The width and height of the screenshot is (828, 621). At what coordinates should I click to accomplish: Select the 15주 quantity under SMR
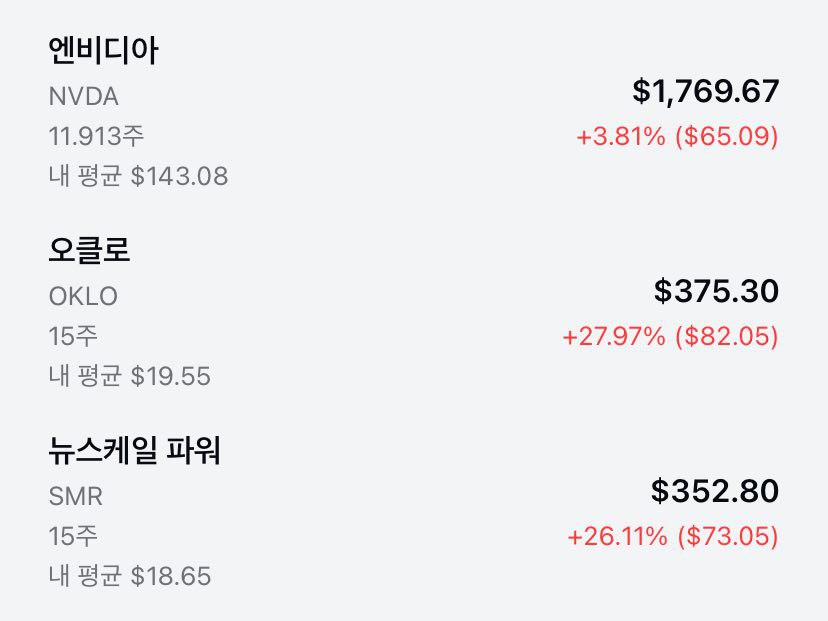coord(73,536)
